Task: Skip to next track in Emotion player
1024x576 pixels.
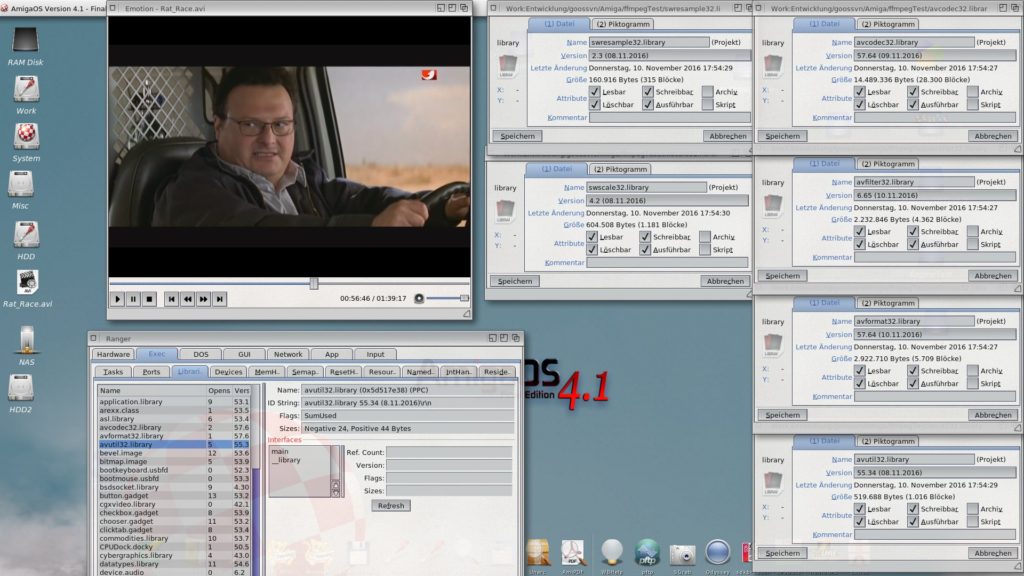Action: (x=219, y=299)
